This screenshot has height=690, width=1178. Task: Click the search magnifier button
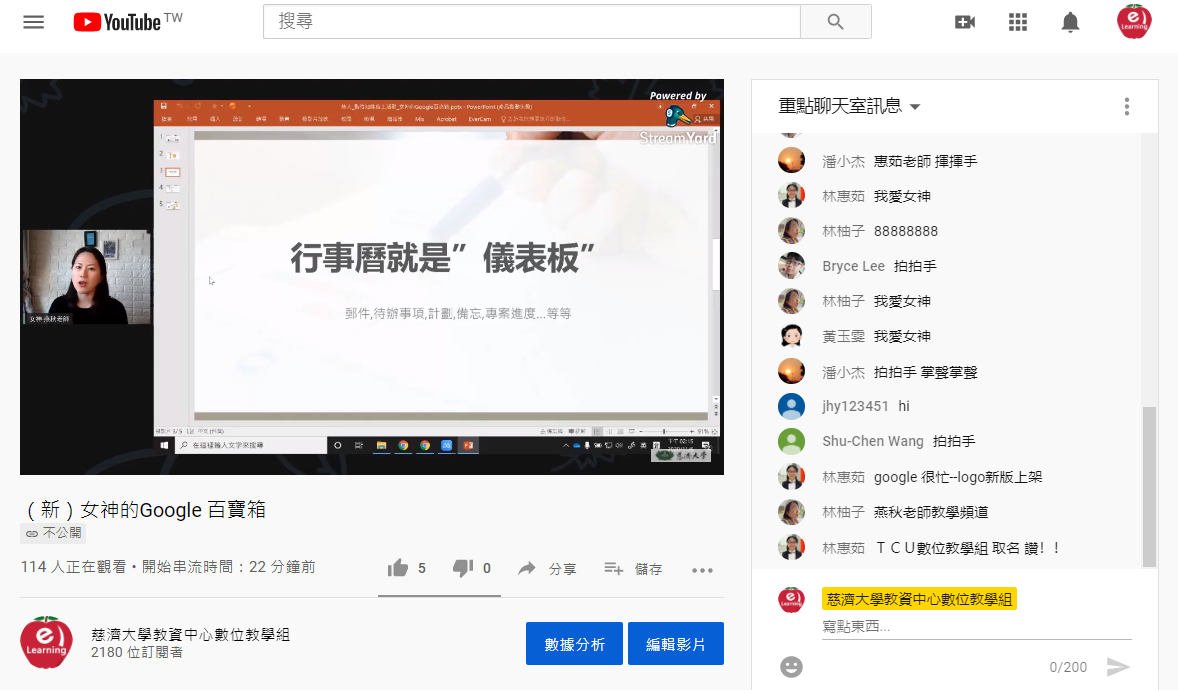(836, 22)
